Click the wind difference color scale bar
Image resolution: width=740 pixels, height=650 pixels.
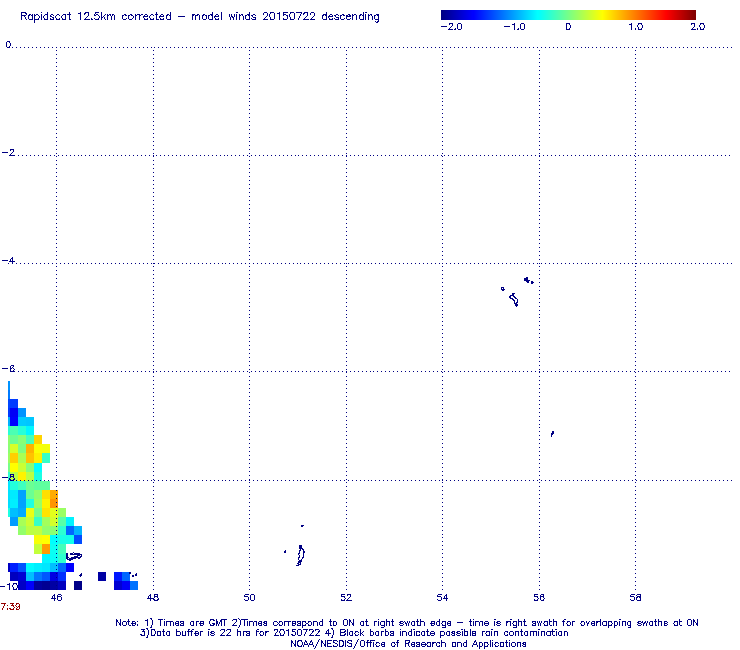tap(568, 15)
